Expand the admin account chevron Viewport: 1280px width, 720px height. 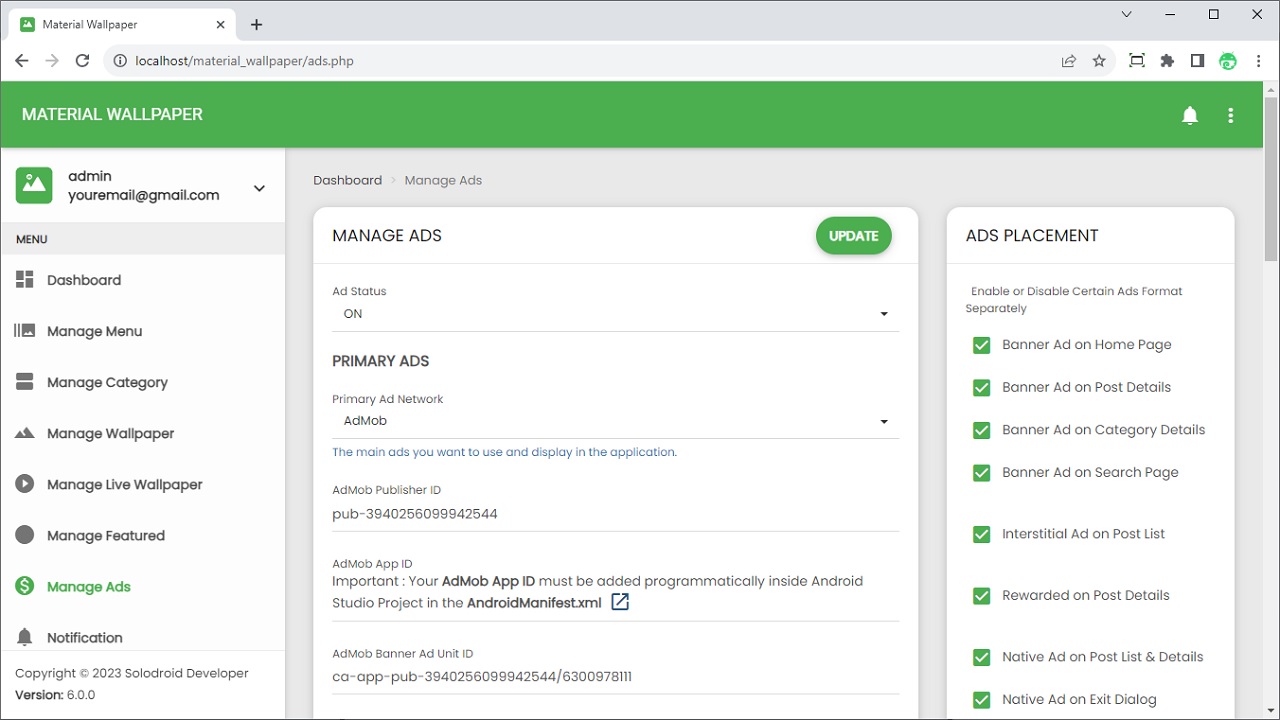pos(259,188)
